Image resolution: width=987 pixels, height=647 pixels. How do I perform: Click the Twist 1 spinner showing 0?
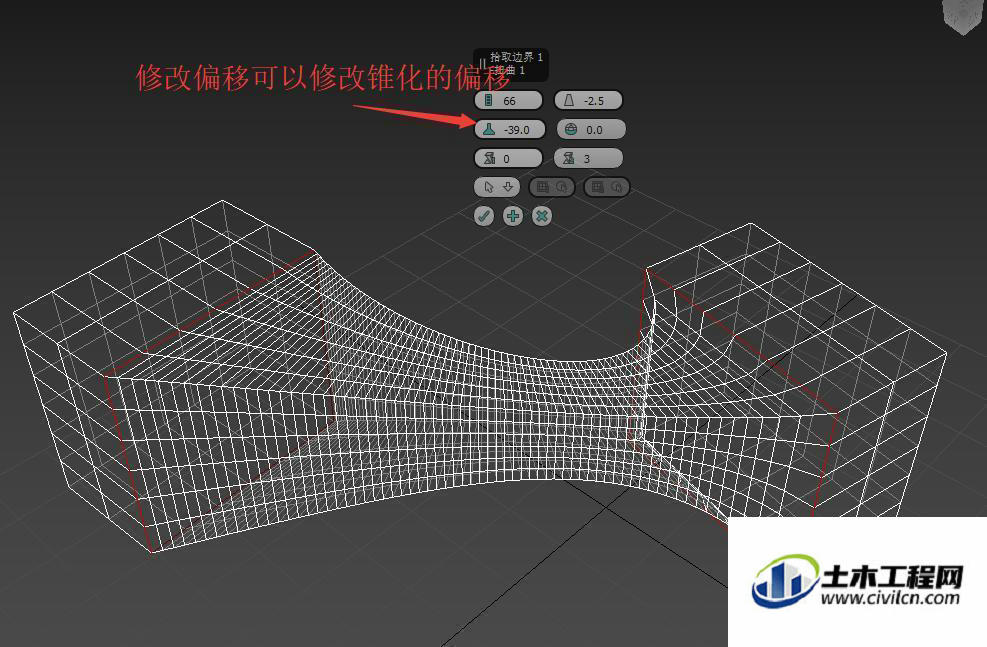pos(508,158)
